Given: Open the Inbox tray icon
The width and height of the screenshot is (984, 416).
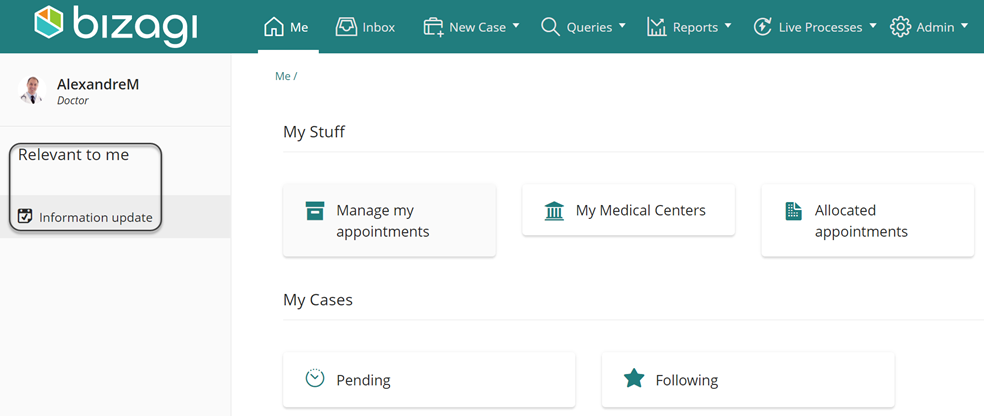Looking at the screenshot, I should (x=346, y=27).
